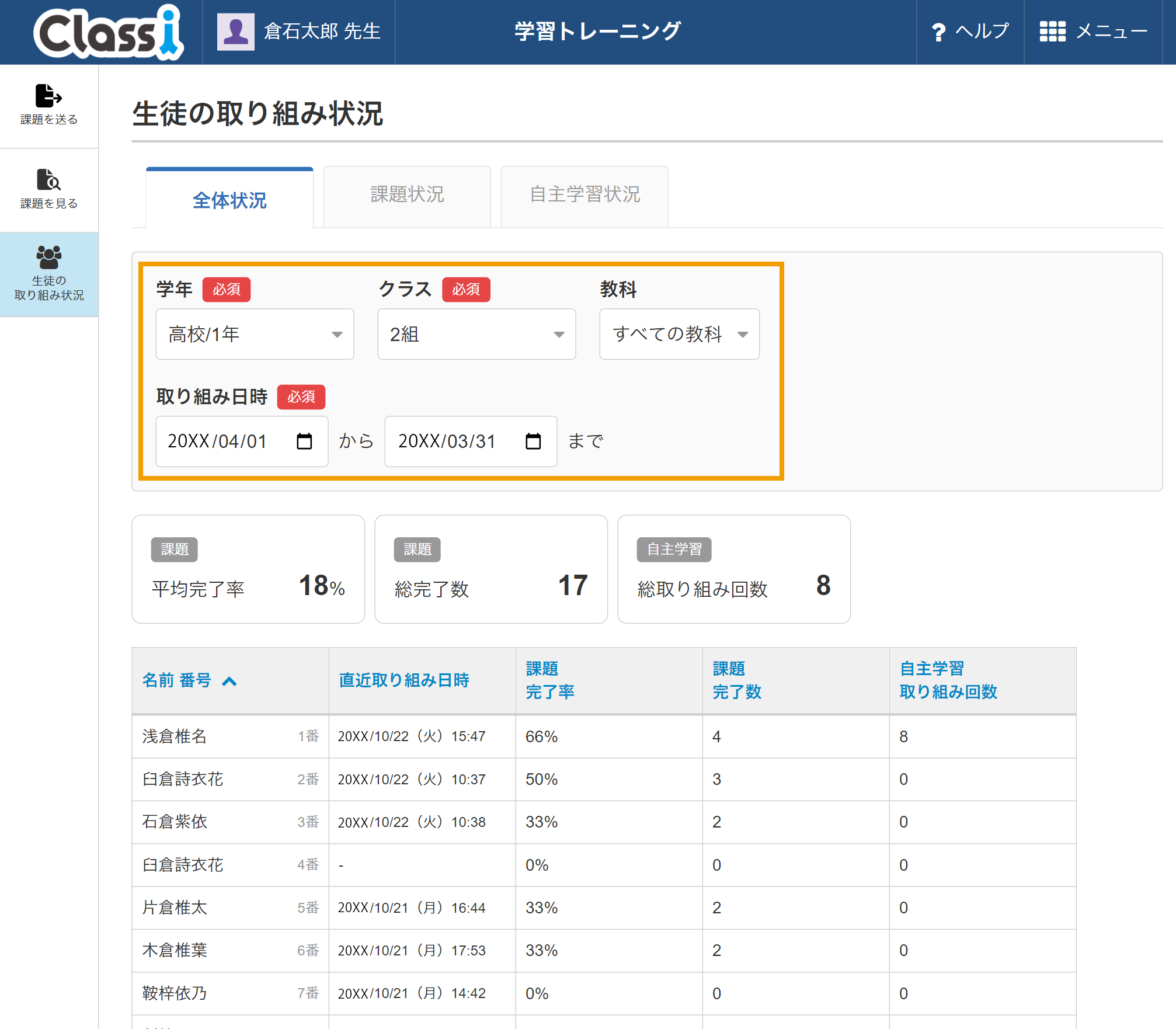Open calendar picker for end date 20XX/03/31
The height and width of the screenshot is (1029, 1176).
pyautogui.click(x=533, y=441)
